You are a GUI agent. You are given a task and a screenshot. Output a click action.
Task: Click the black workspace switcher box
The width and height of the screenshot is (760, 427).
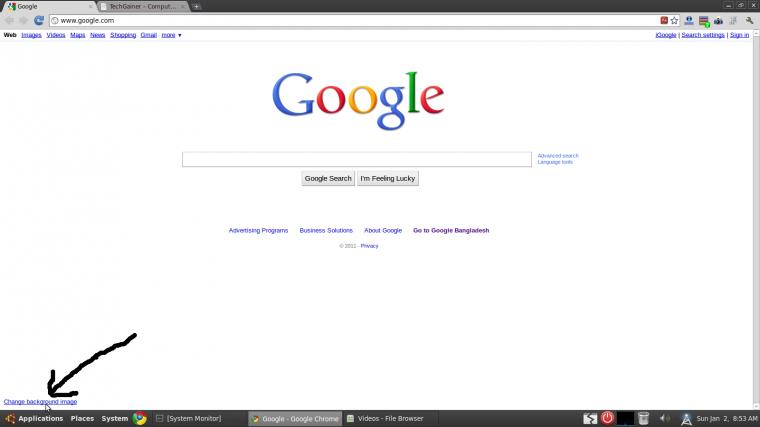point(625,418)
